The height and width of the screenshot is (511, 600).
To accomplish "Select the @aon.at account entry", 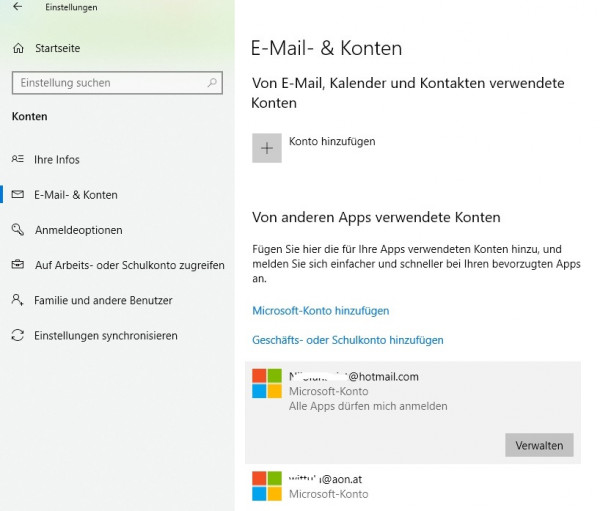I will 413,487.
